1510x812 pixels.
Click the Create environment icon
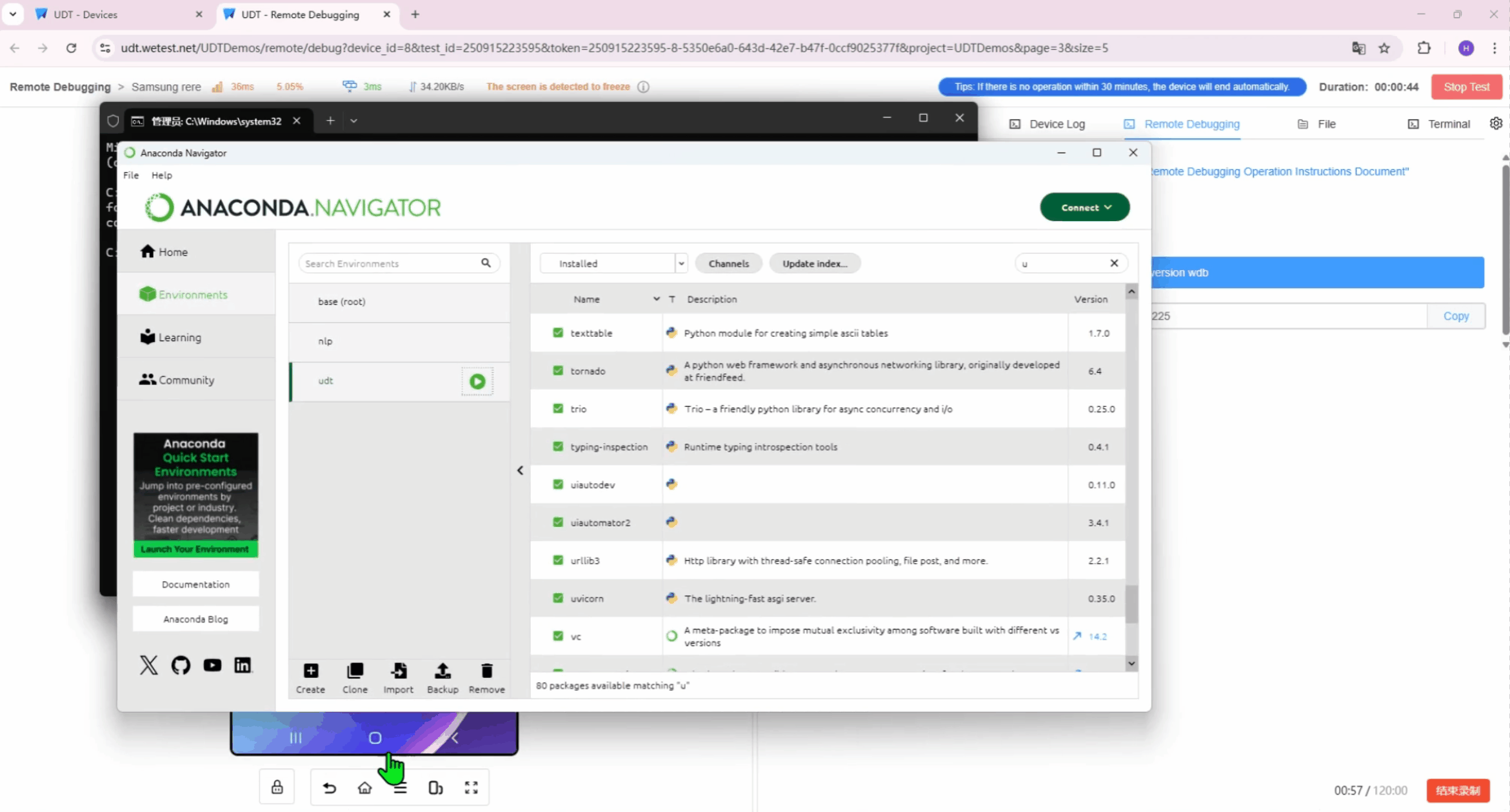[x=310, y=671]
